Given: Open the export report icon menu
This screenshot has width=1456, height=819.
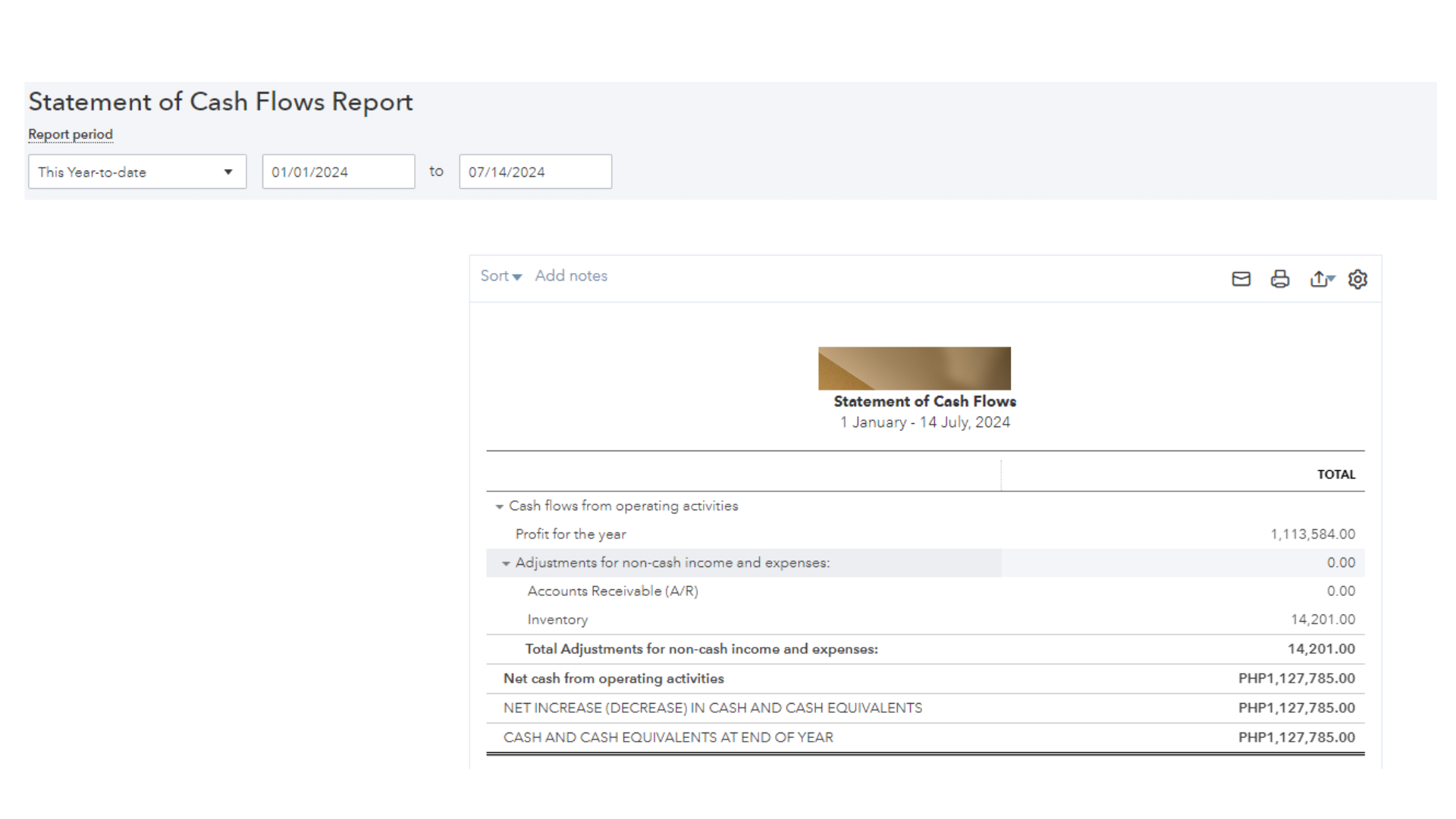Looking at the screenshot, I should pyautogui.click(x=1321, y=279).
